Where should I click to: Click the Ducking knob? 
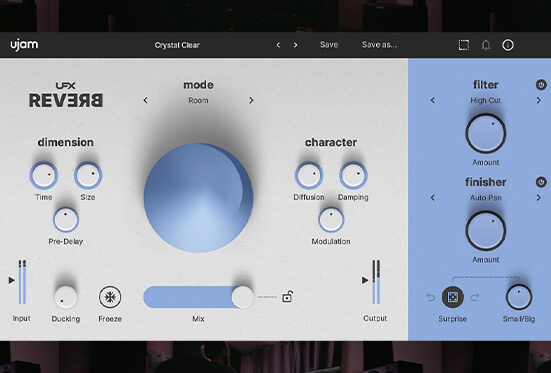tap(66, 297)
